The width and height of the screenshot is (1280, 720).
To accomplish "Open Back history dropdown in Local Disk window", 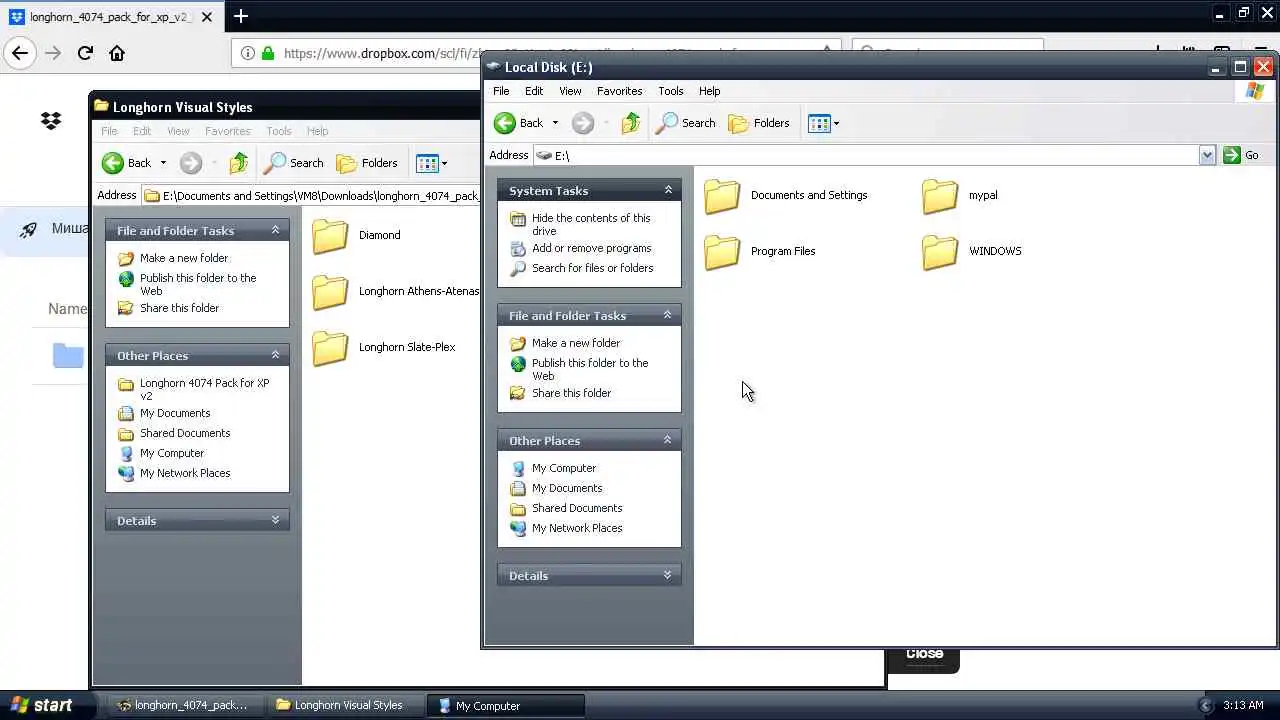I will point(555,124).
